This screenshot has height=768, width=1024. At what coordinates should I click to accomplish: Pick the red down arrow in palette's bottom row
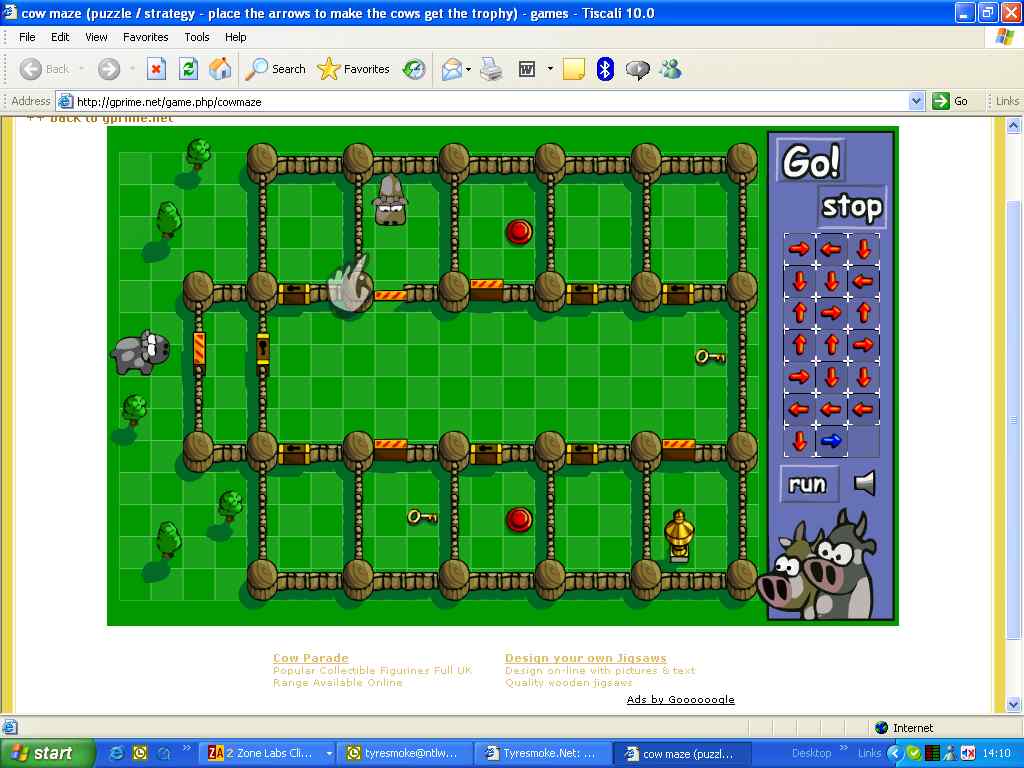point(799,441)
